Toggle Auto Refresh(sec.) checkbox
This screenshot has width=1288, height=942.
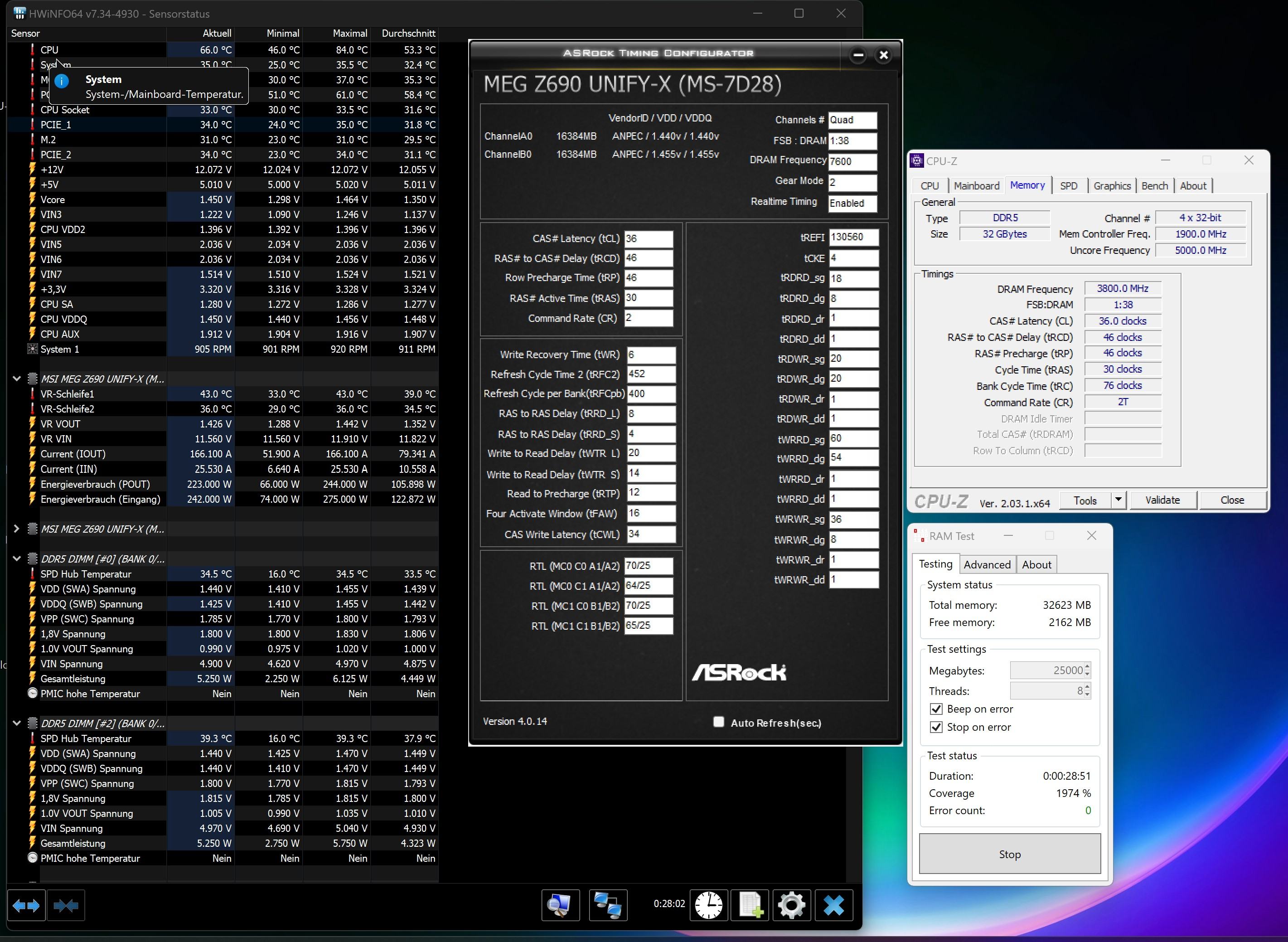[x=719, y=722]
